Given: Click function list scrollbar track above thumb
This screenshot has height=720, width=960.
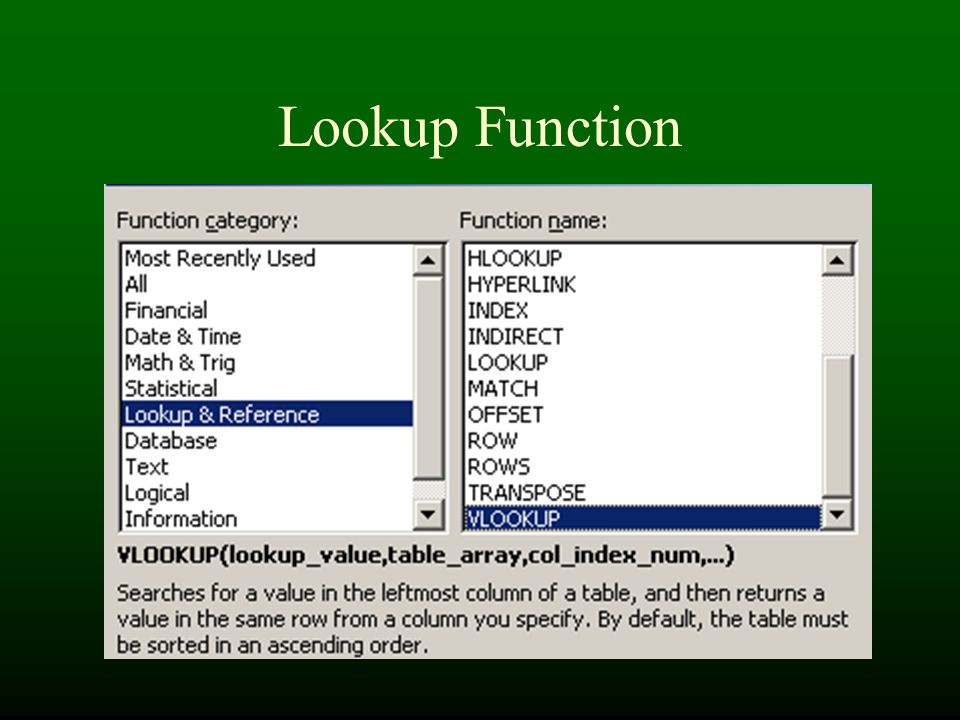Looking at the screenshot, I should click(x=836, y=315).
